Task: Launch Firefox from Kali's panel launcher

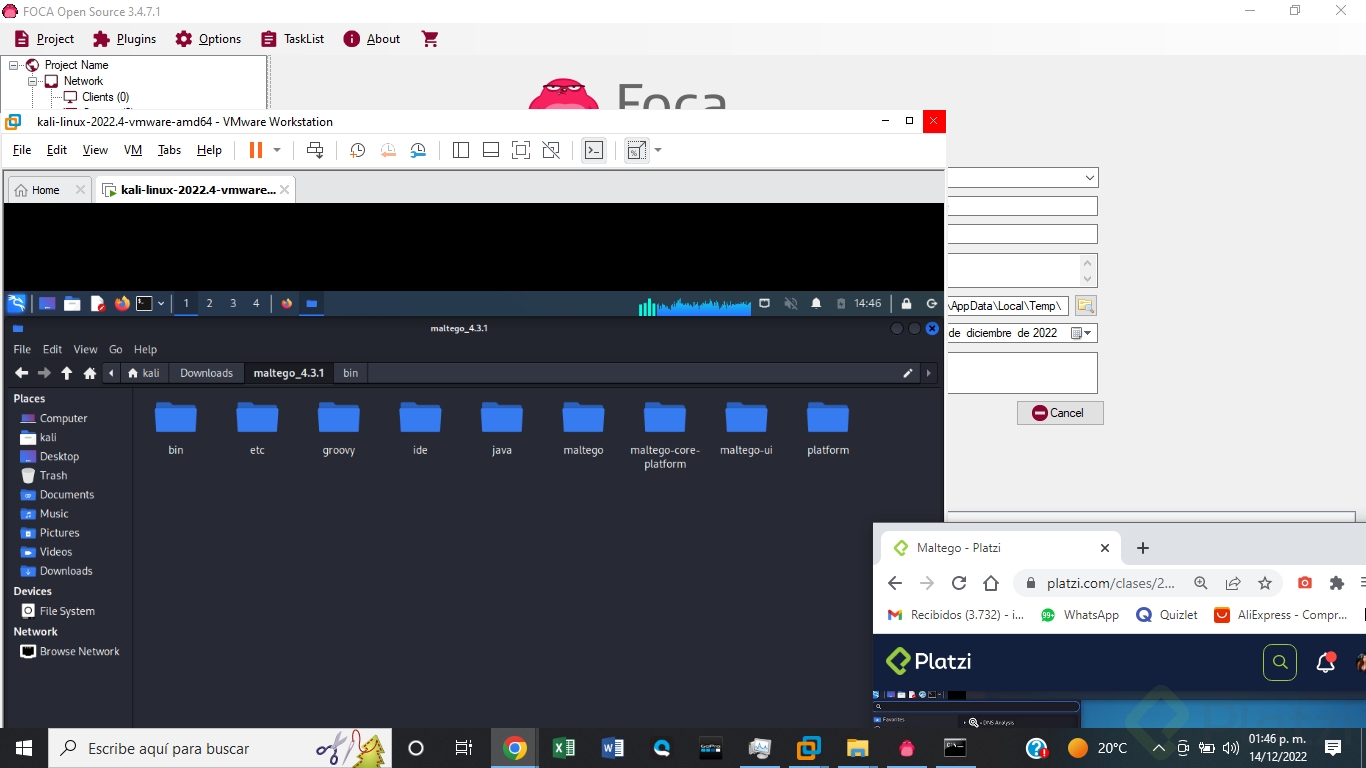Action: tap(122, 303)
